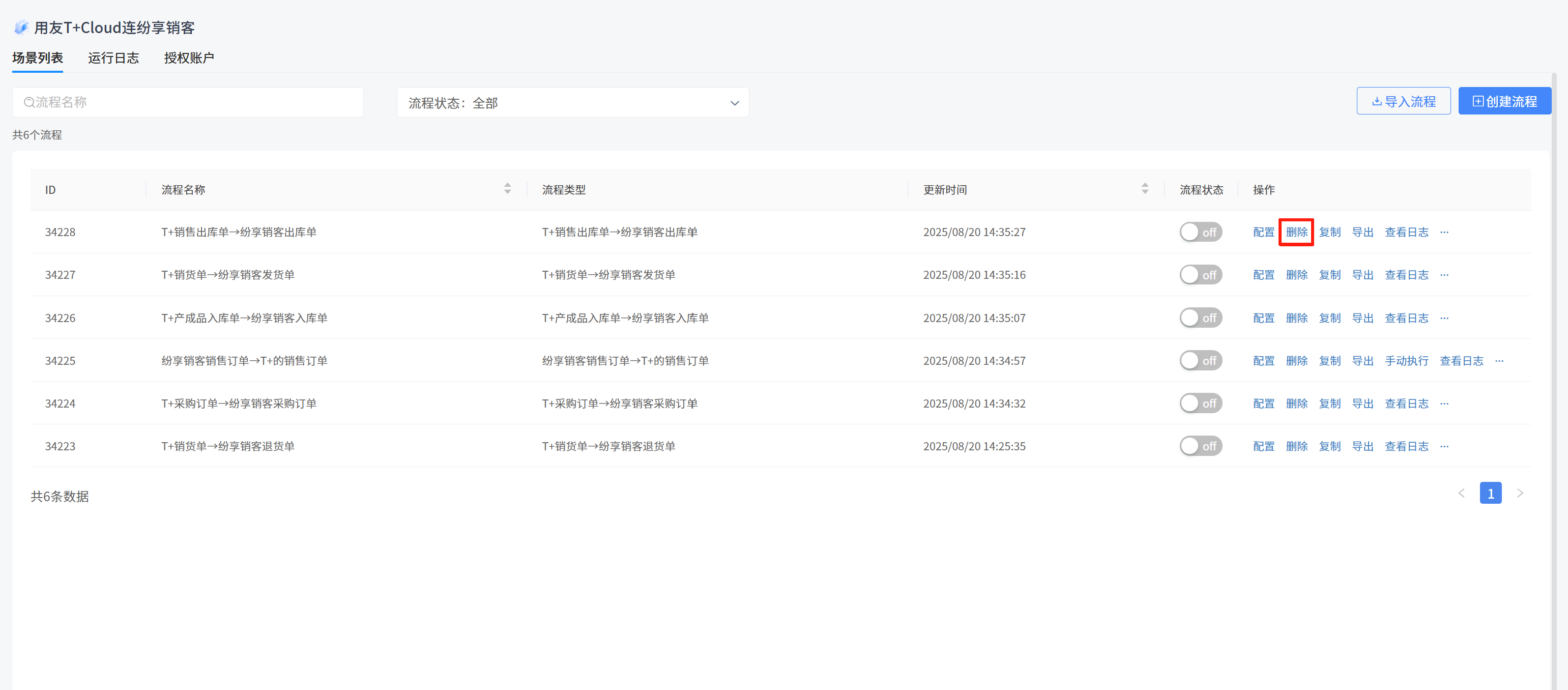Click name T+销货单→纷享销客退货单 in 流程名称 column
The height and width of the screenshot is (690, 1568).
tap(227, 446)
